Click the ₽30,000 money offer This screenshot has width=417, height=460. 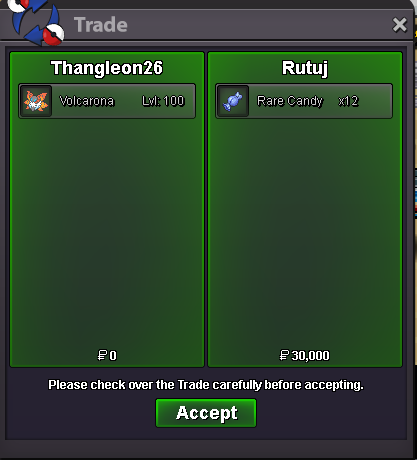pos(305,355)
